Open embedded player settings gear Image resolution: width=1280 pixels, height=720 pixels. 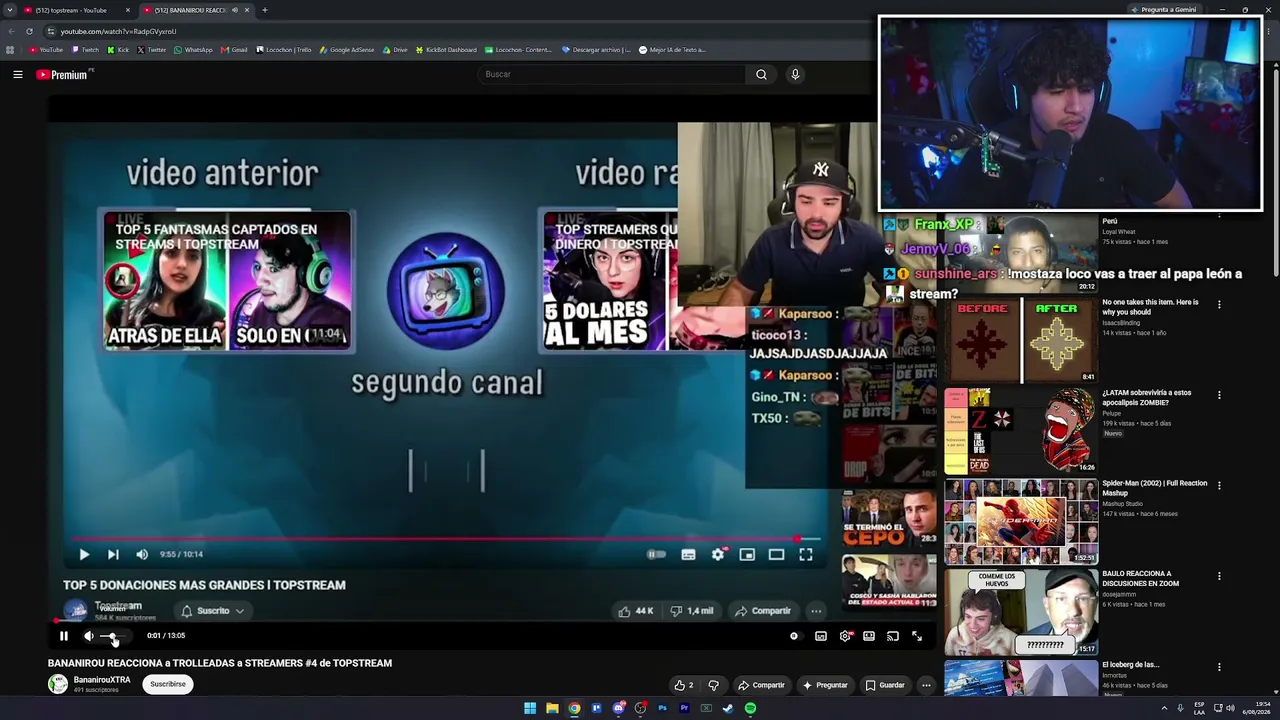click(718, 555)
